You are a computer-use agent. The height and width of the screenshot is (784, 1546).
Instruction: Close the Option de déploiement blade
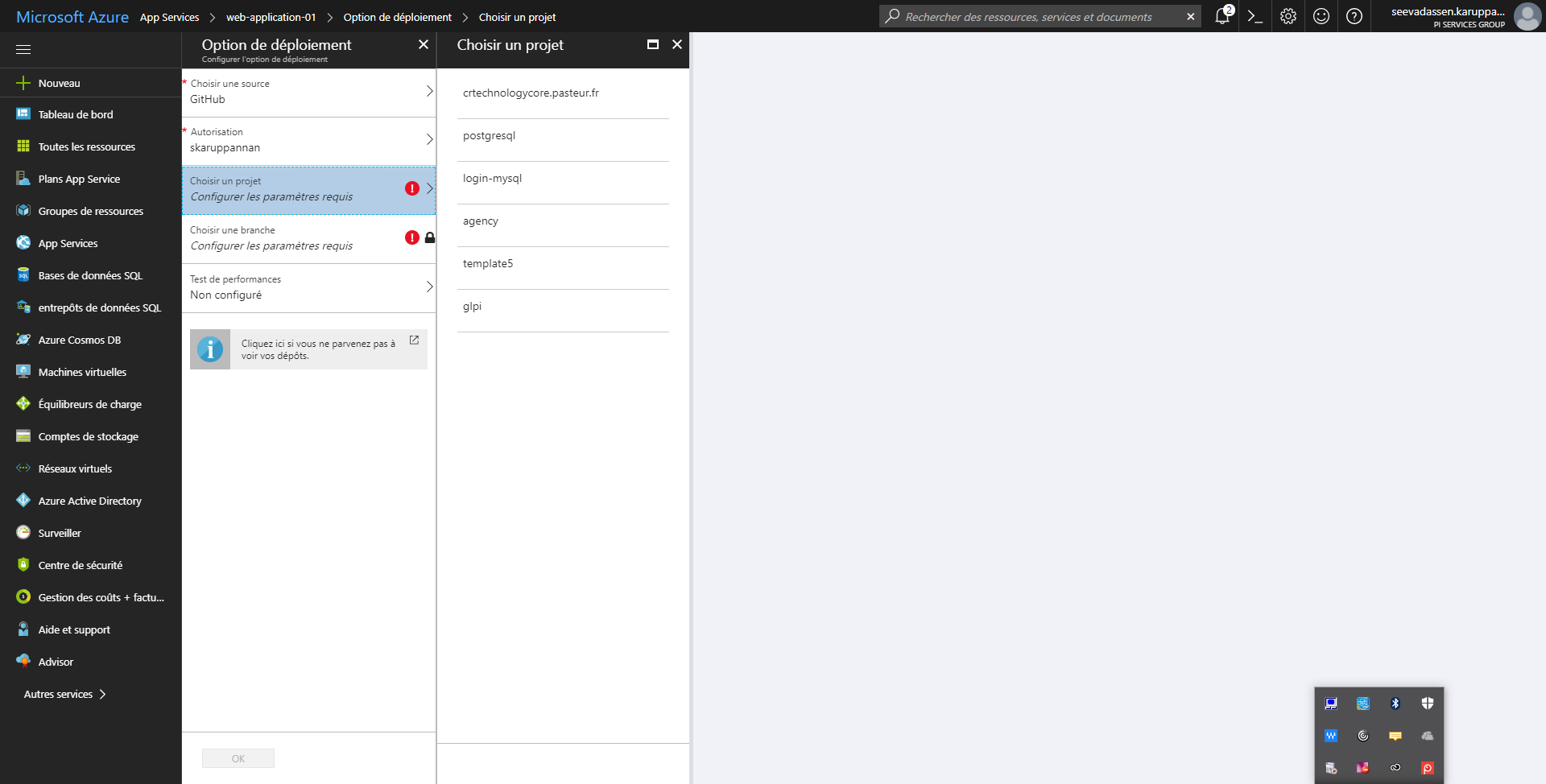coord(424,44)
